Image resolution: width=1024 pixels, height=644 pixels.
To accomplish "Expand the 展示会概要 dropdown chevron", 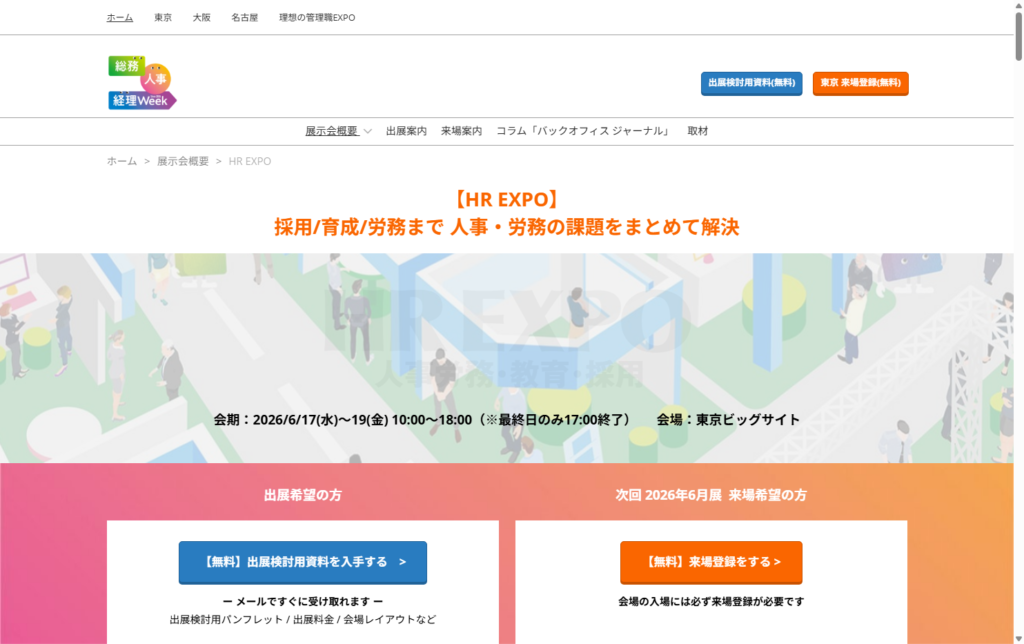I will (x=368, y=132).
